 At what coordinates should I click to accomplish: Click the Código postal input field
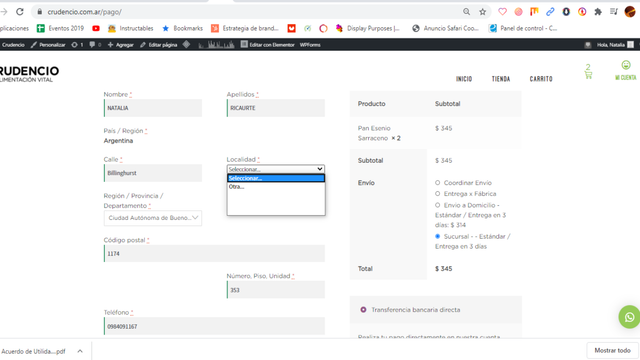[214, 253]
